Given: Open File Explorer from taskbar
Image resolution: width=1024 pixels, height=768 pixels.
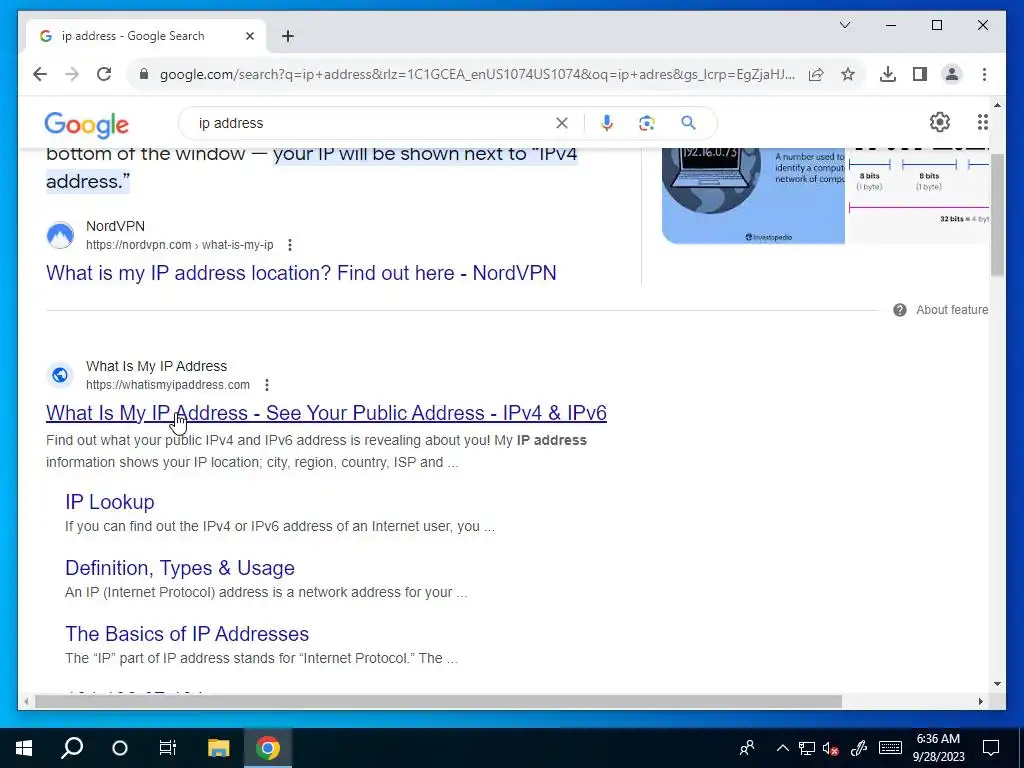Looking at the screenshot, I should point(219,748).
